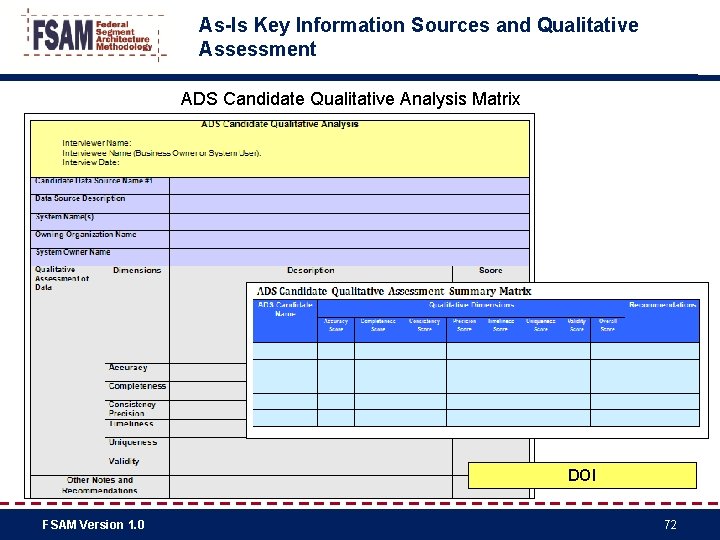Image resolution: width=720 pixels, height=540 pixels.
Task: Click the "Other Notes and Recommendations" label
Action: point(100,485)
